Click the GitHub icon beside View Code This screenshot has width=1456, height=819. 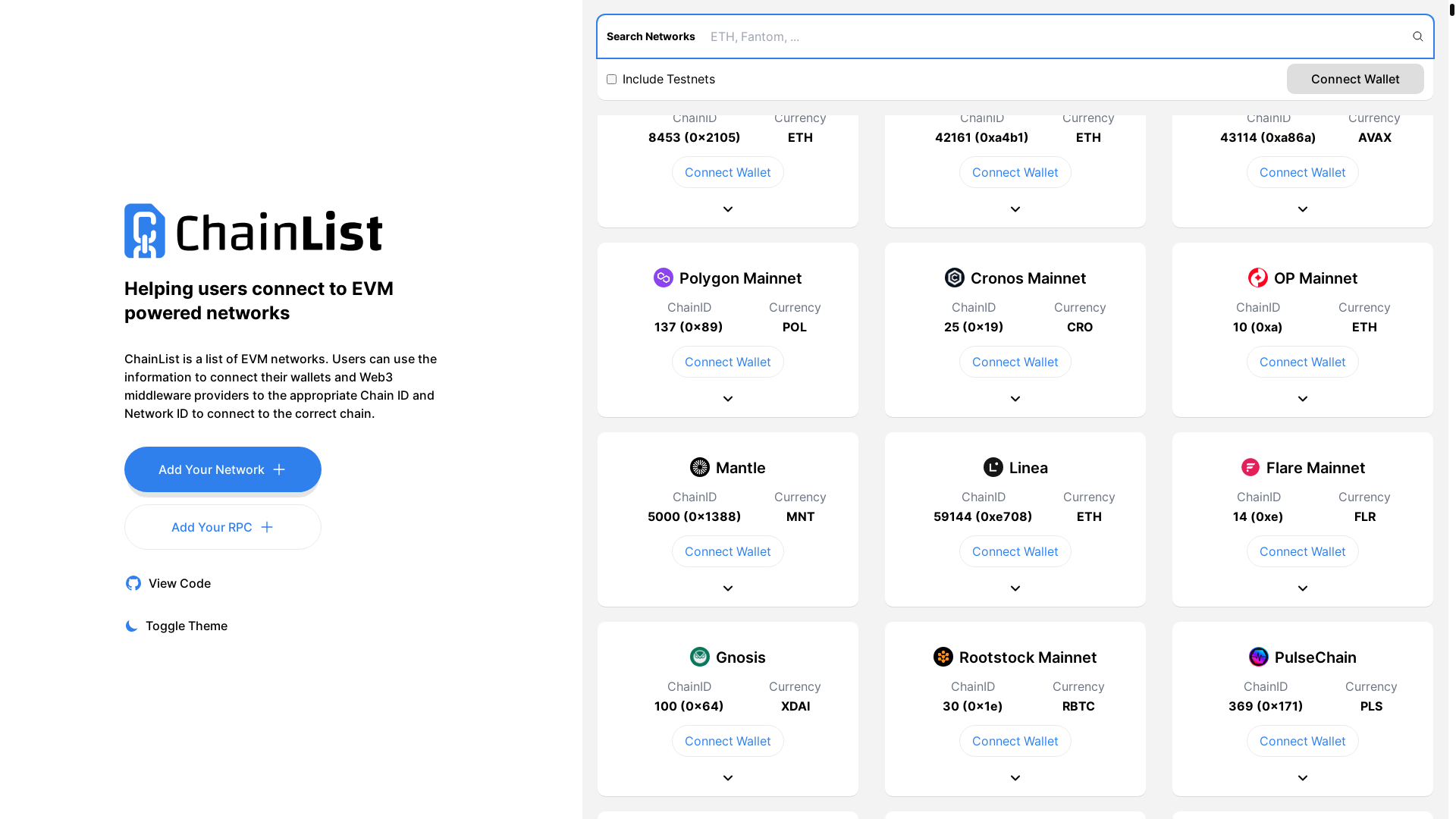[x=133, y=583]
